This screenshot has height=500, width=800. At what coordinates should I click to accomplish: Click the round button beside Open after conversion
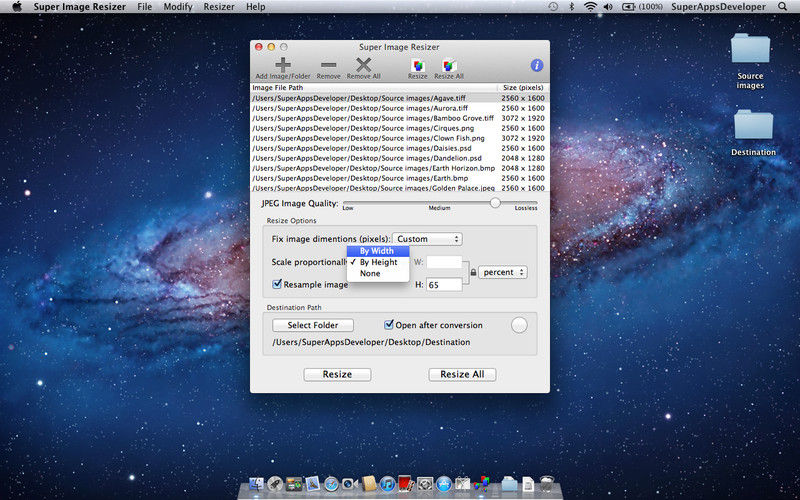(x=519, y=325)
